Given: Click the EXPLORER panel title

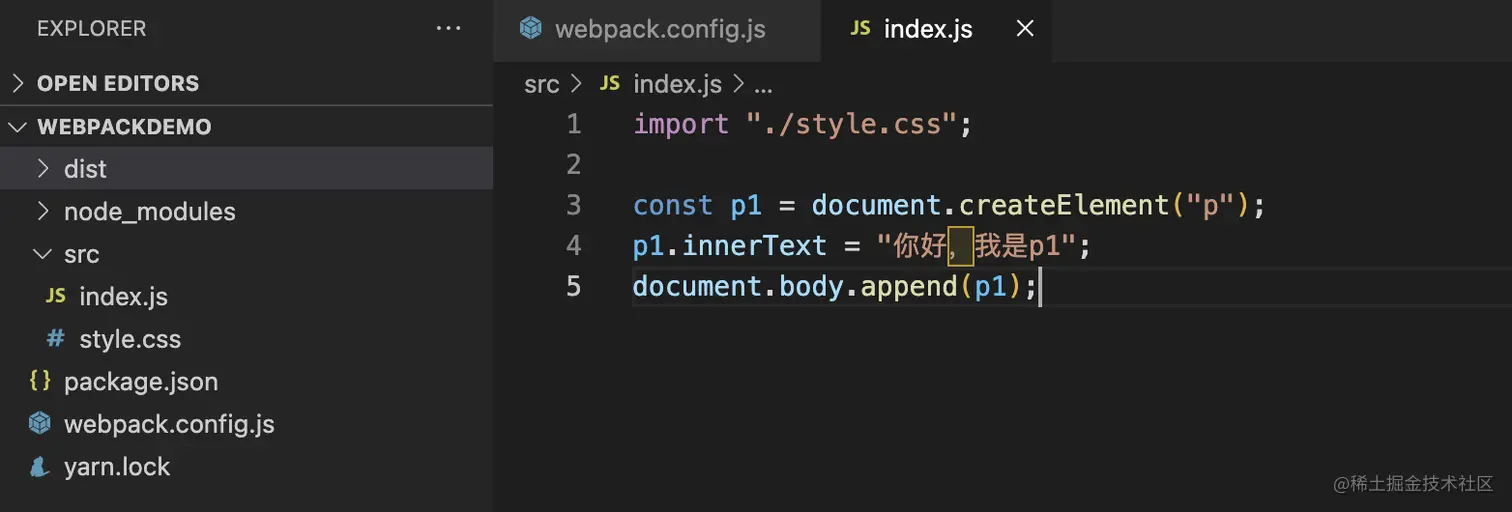Looking at the screenshot, I should pyautogui.click(x=91, y=29).
